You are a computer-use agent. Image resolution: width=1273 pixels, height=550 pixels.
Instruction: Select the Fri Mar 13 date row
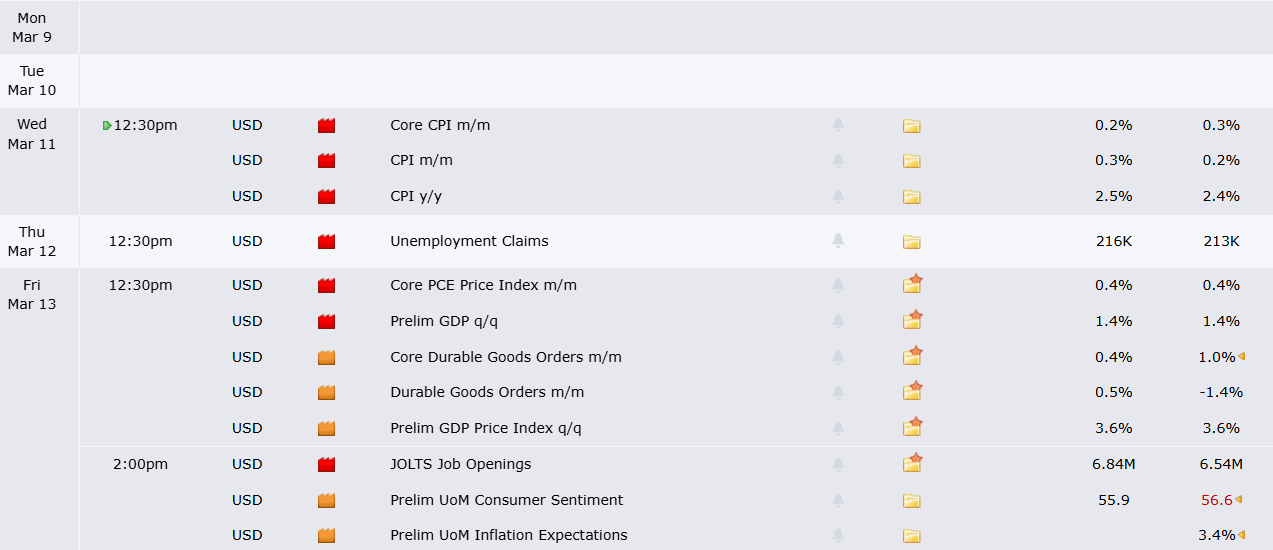pyautogui.click(x=32, y=294)
